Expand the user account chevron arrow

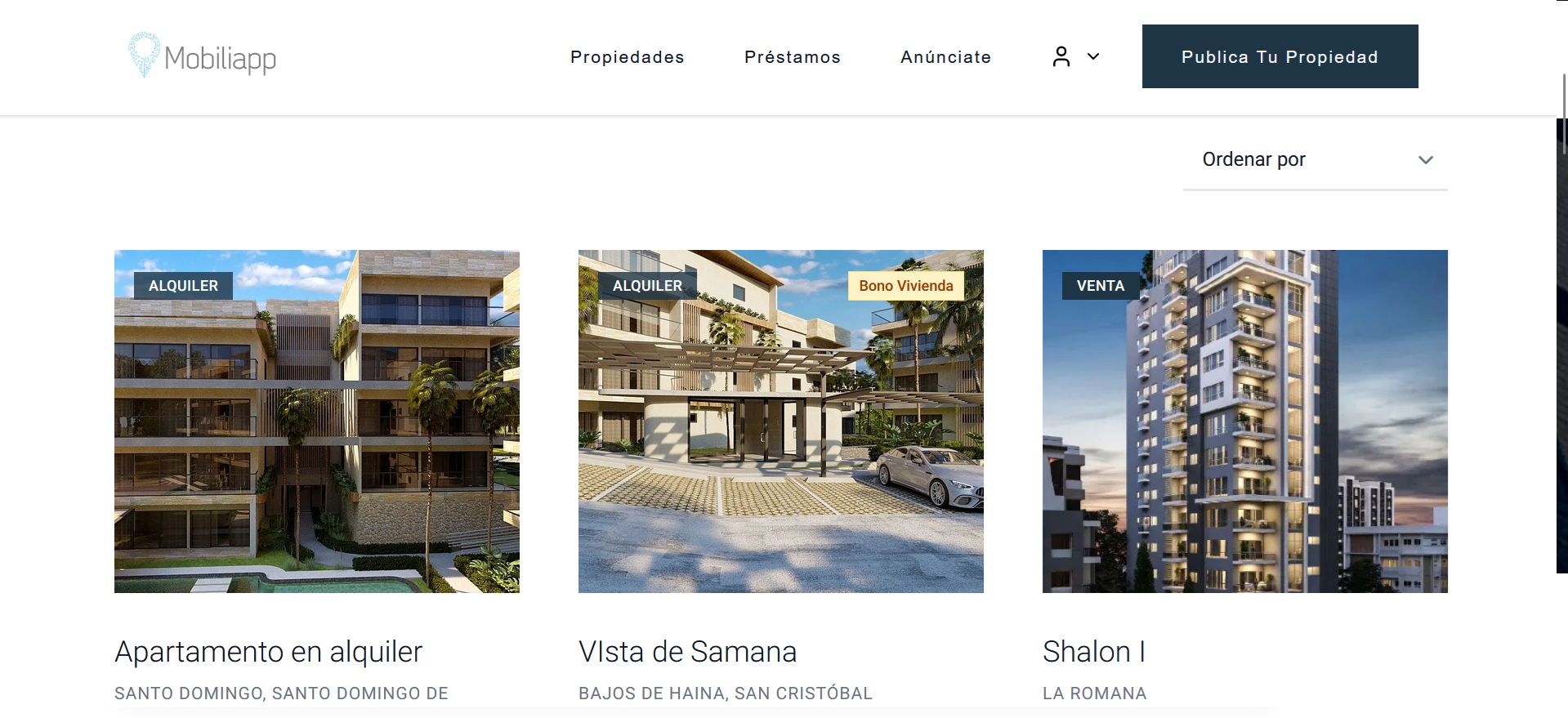click(x=1093, y=56)
